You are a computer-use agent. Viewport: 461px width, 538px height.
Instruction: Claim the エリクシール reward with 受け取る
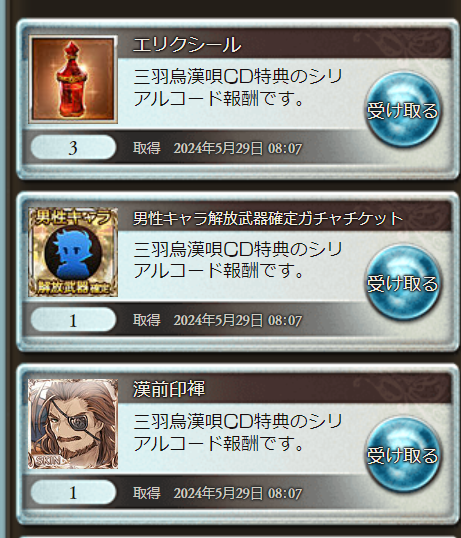403,110
